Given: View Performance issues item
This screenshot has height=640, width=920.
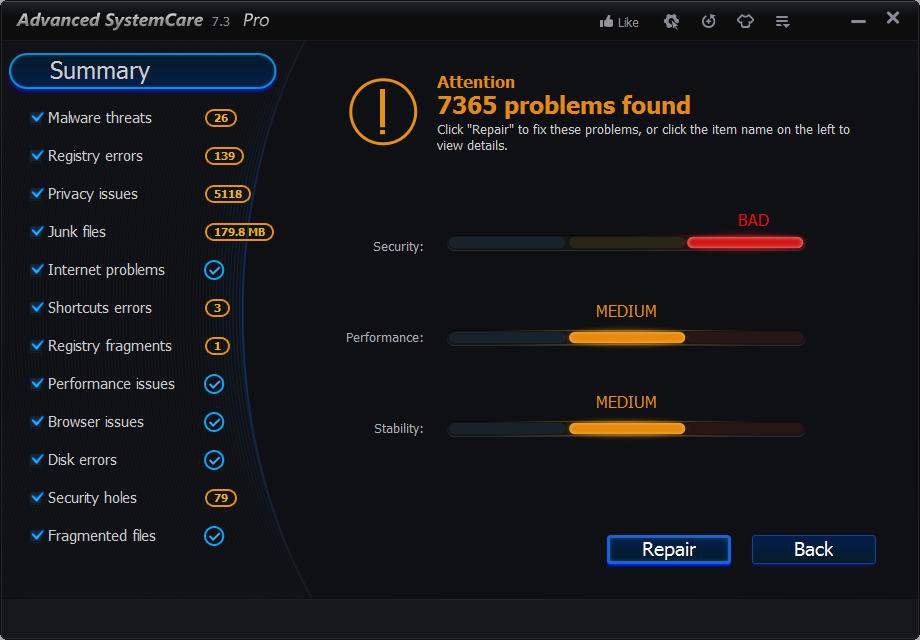Looking at the screenshot, I should click(111, 384).
